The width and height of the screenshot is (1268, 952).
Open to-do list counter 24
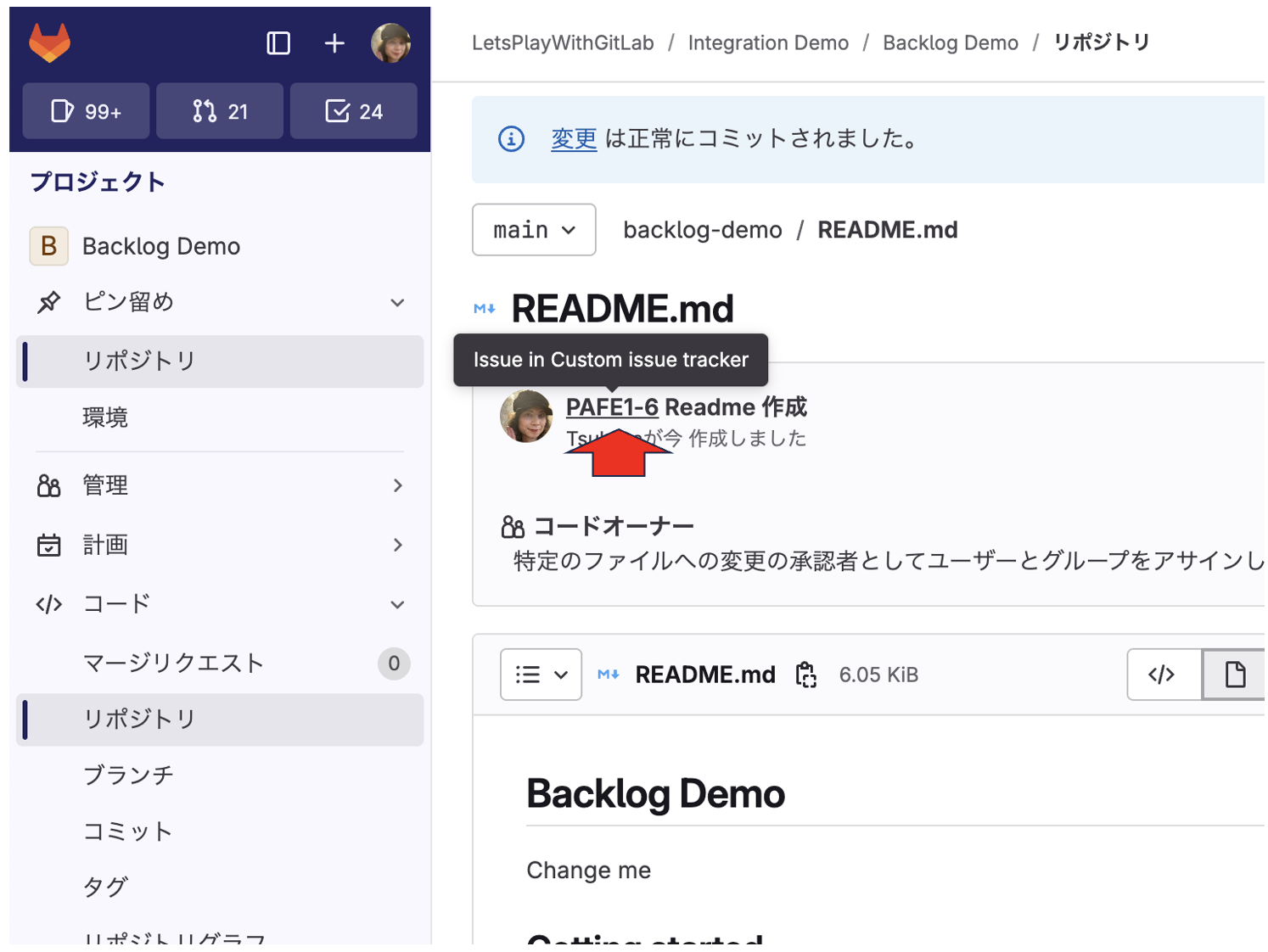tap(354, 111)
